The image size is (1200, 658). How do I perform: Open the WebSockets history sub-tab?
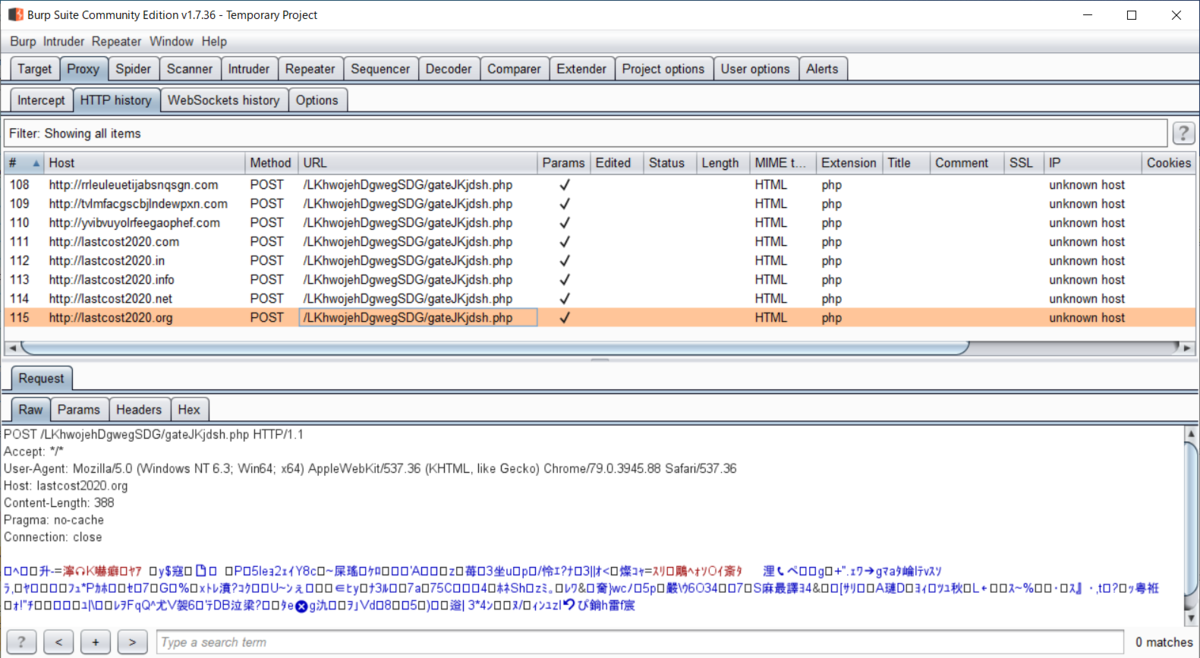coord(224,100)
